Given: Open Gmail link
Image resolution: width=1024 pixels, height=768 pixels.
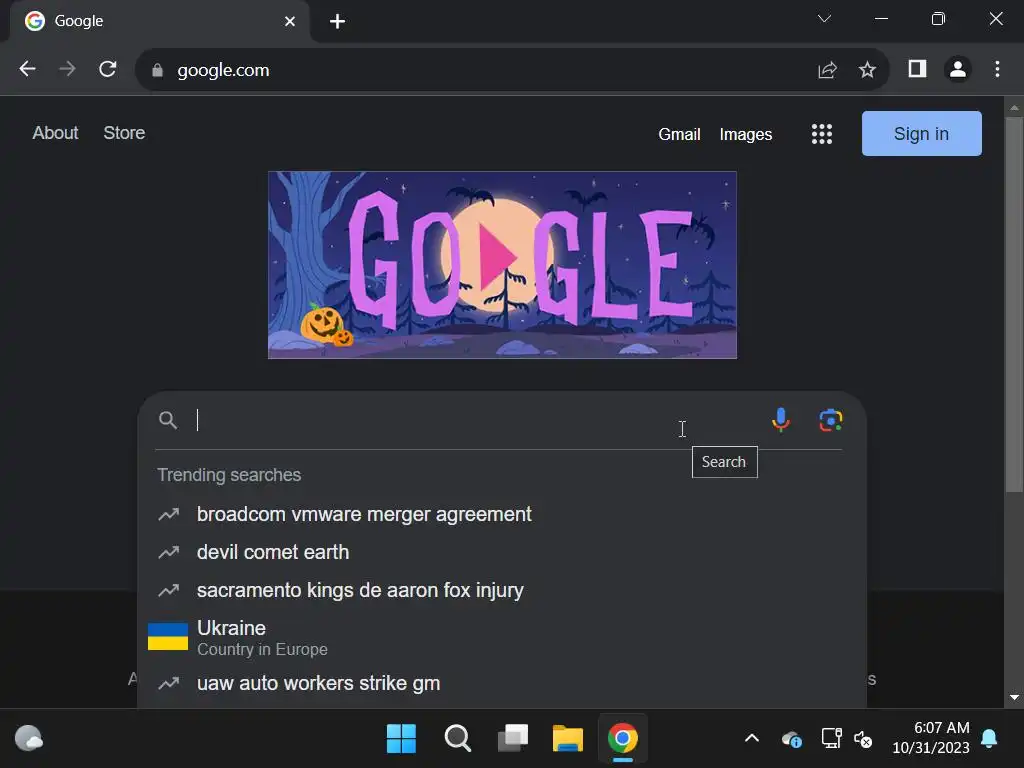Looking at the screenshot, I should [679, 135].
